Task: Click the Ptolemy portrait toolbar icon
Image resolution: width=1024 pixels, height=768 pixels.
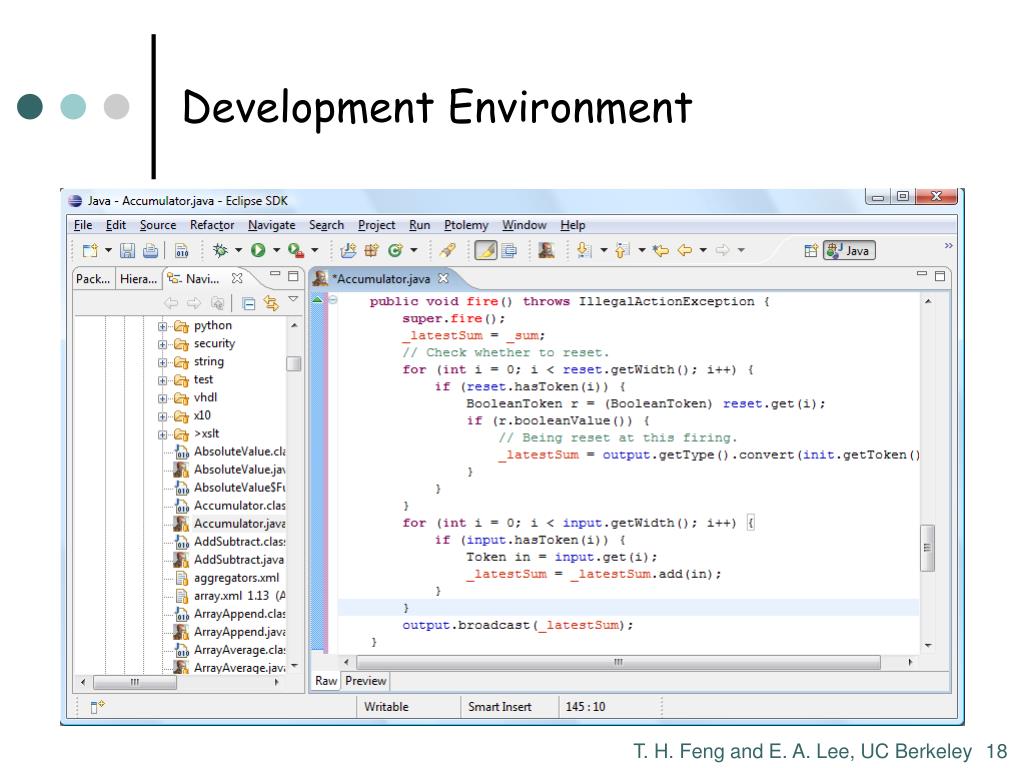Action: (547, 250)
